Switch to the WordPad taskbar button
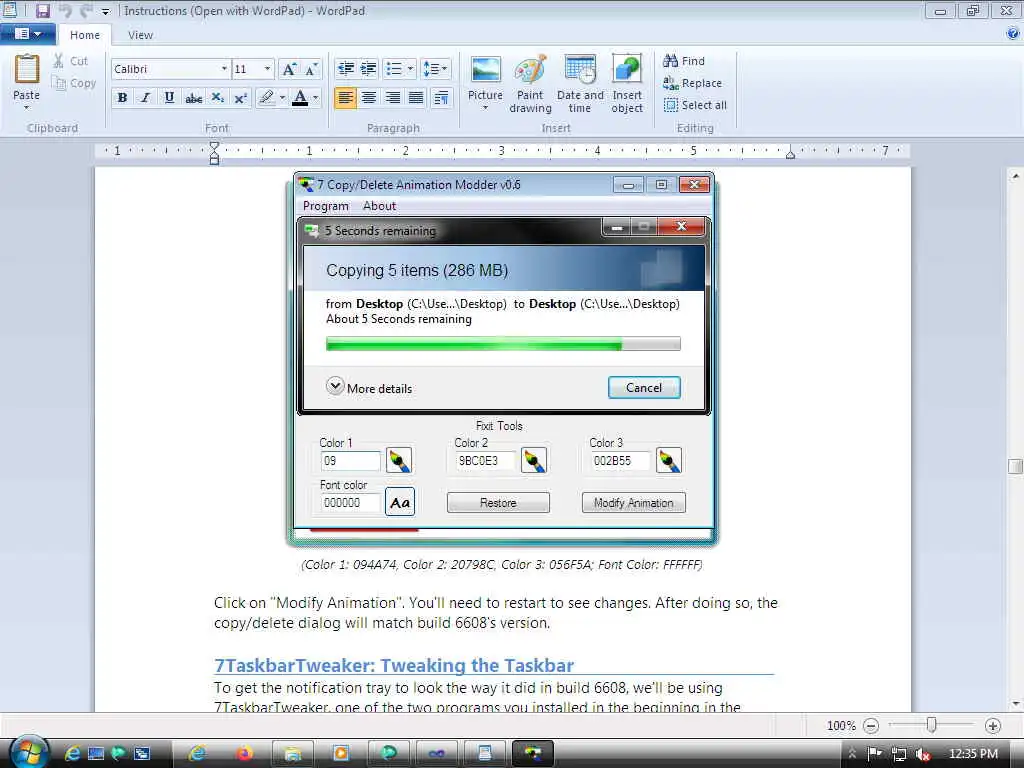 [485, 754]
